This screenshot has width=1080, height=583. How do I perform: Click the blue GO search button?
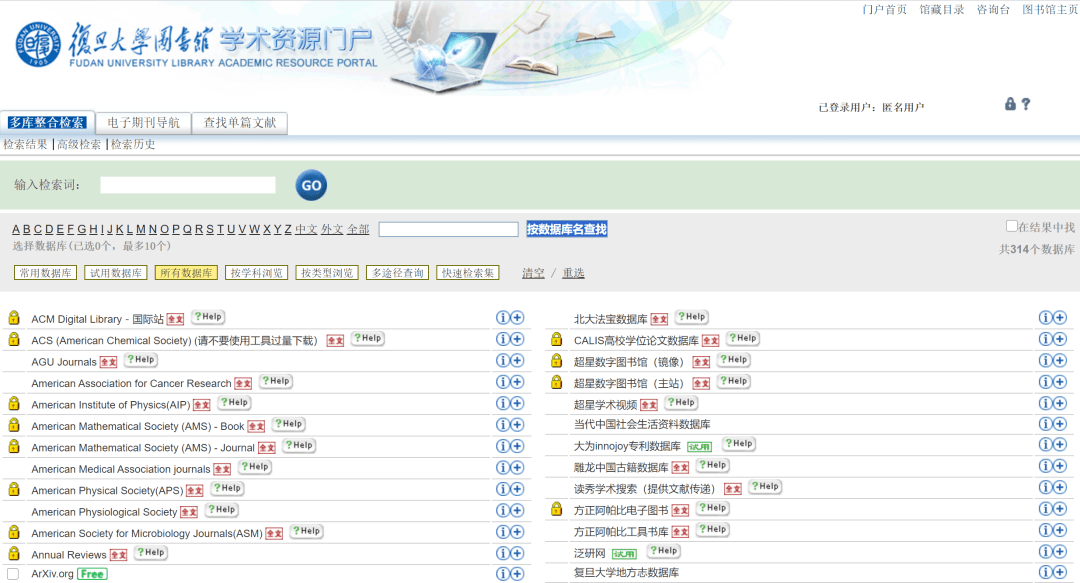pos(311,185)
